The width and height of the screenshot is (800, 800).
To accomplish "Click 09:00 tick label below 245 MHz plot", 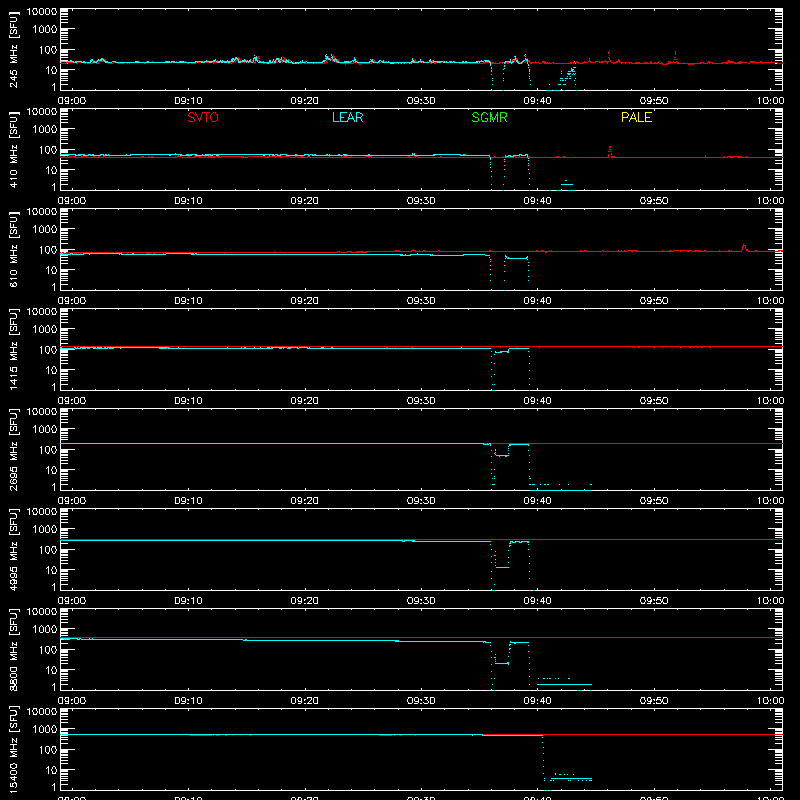I will (72, 101).
